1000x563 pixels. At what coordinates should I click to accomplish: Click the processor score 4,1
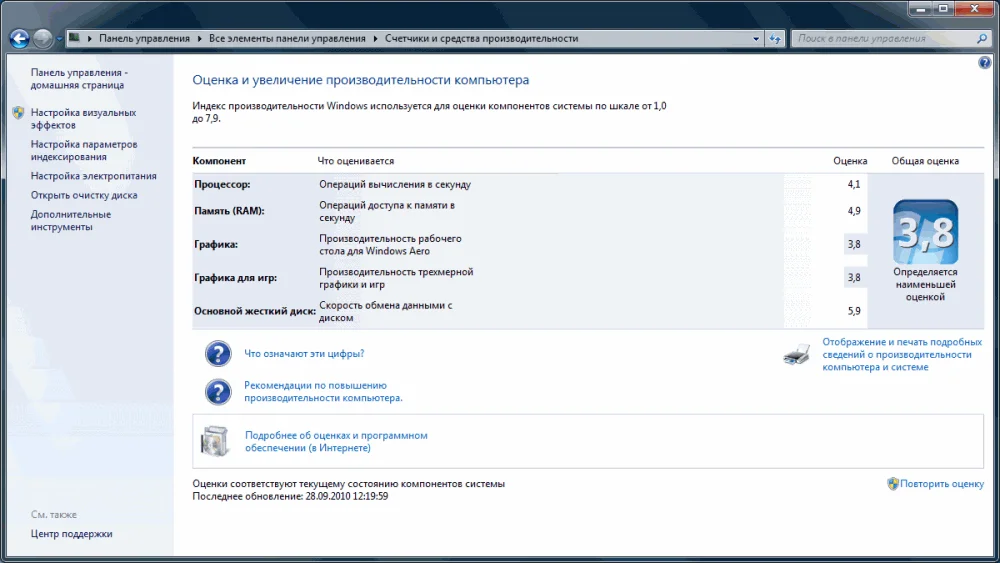[x=854, y=184]
